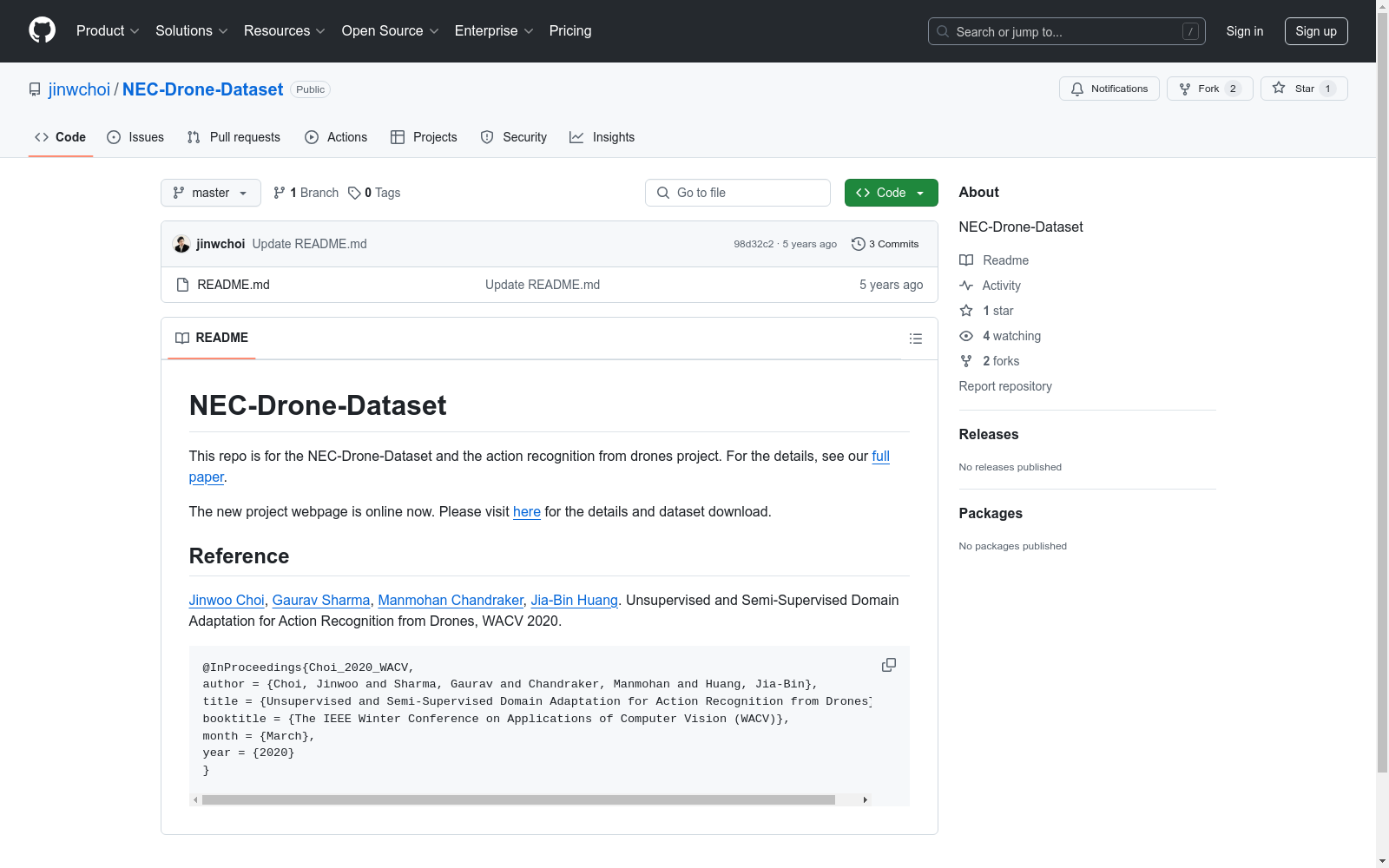This screenshot has height=868, width=1389.
Task: Switch to the Issues tab
Action: pos(135,137)
